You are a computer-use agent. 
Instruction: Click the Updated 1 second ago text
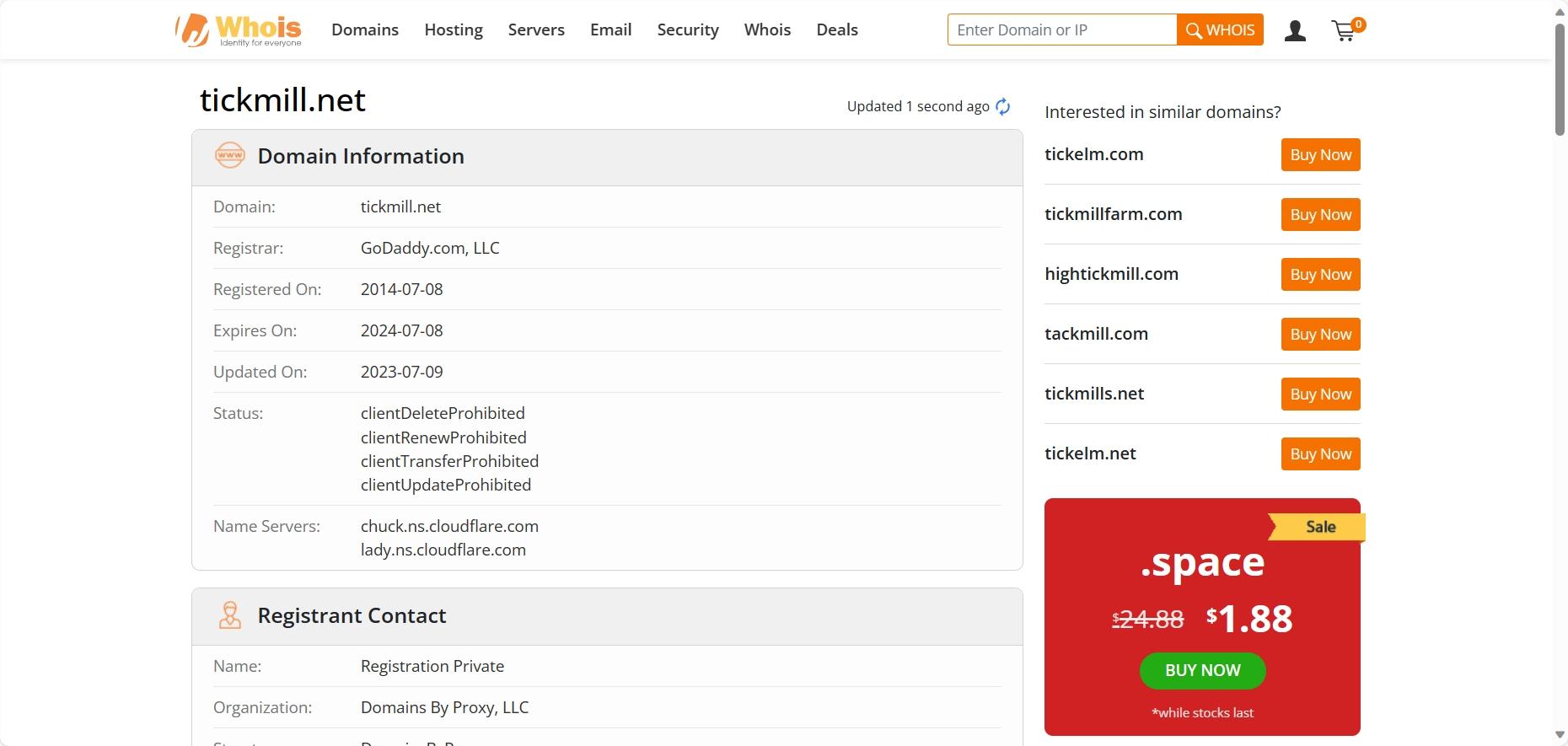(918, 106)
